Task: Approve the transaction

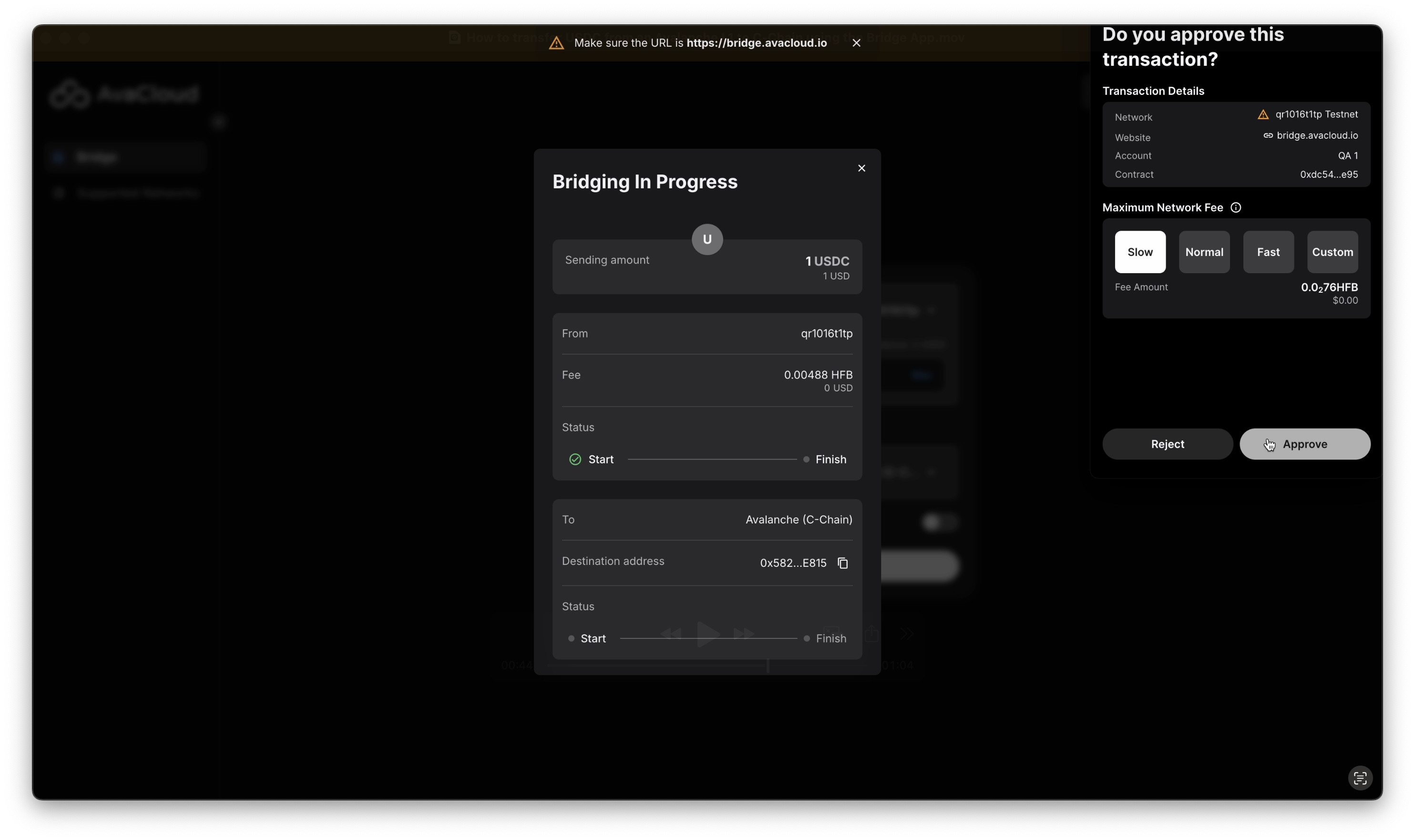Action: pos(1304,444)
